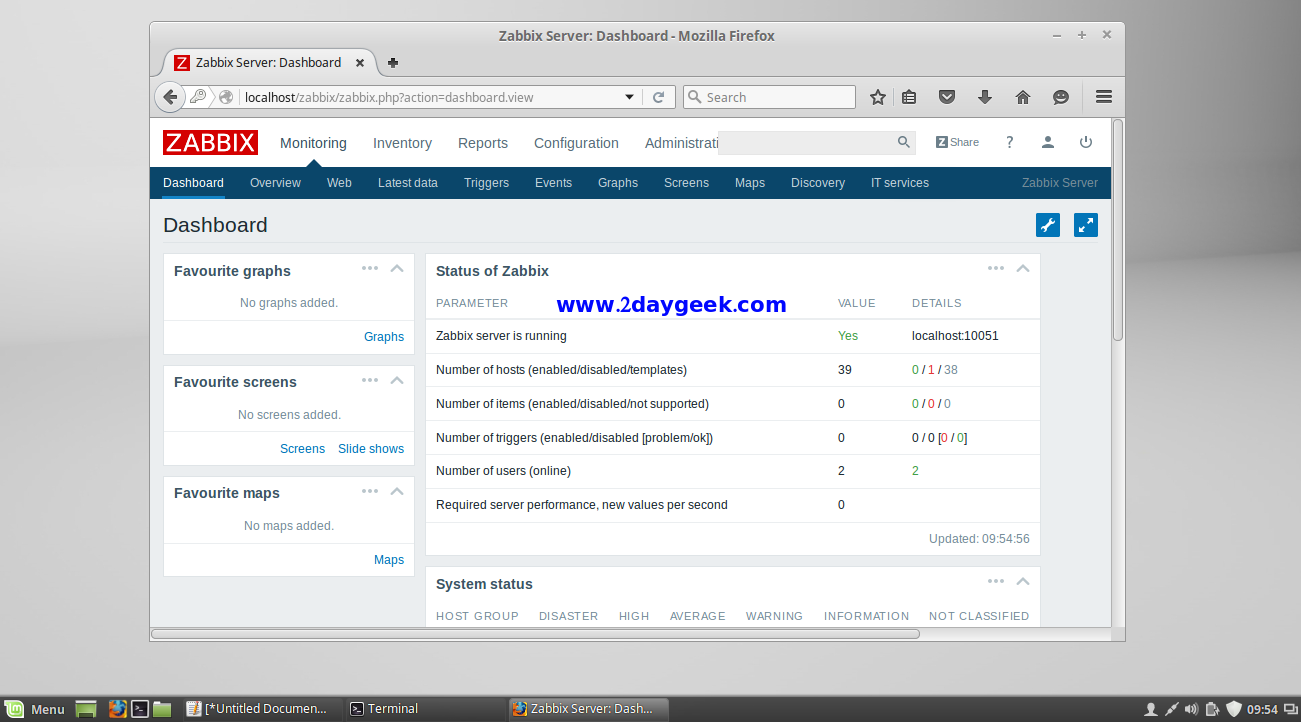
Task: Go to the Maps submenu tab
Action: [x=750, y=183]
